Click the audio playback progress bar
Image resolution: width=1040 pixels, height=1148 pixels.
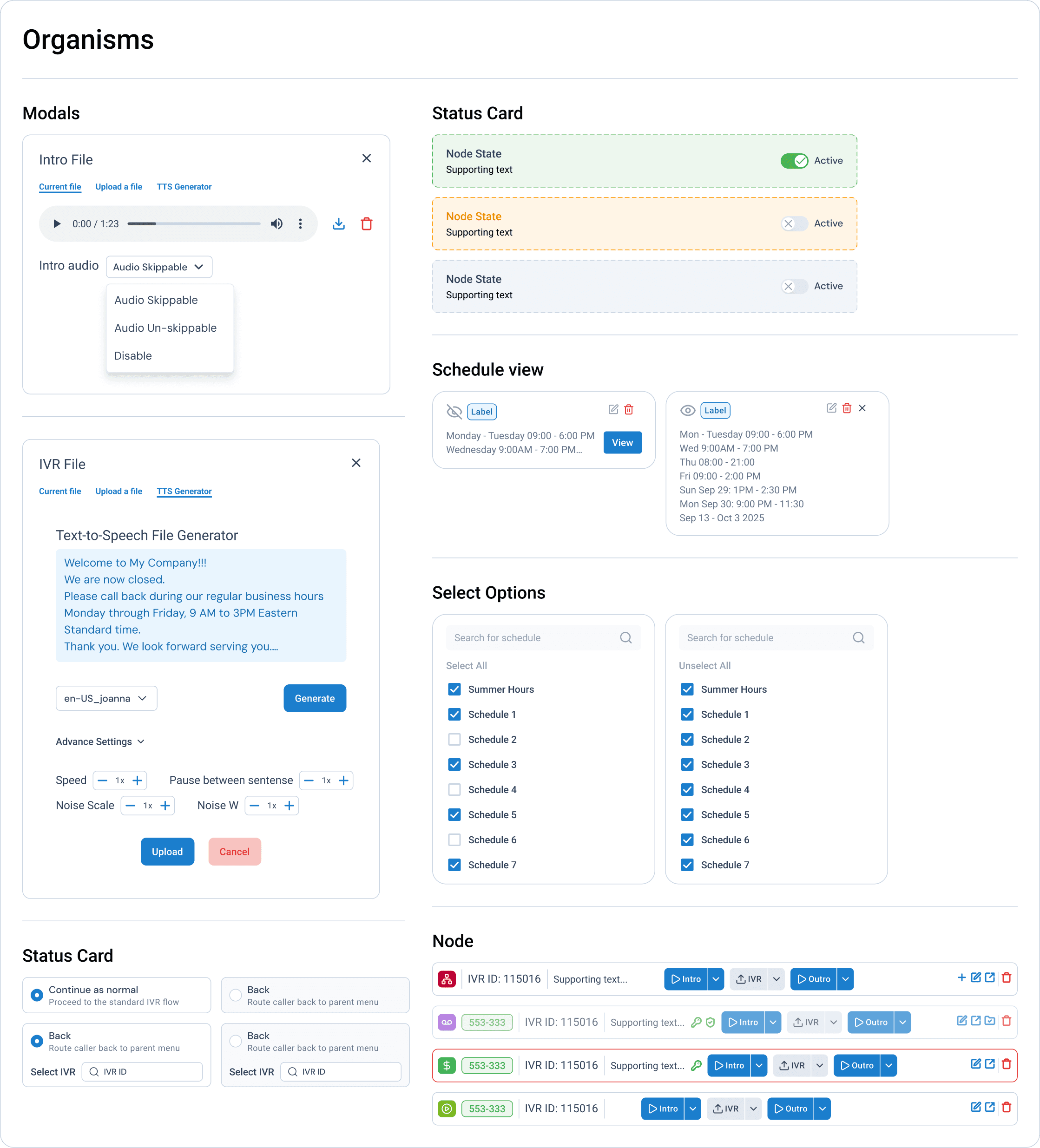(194, 224)
